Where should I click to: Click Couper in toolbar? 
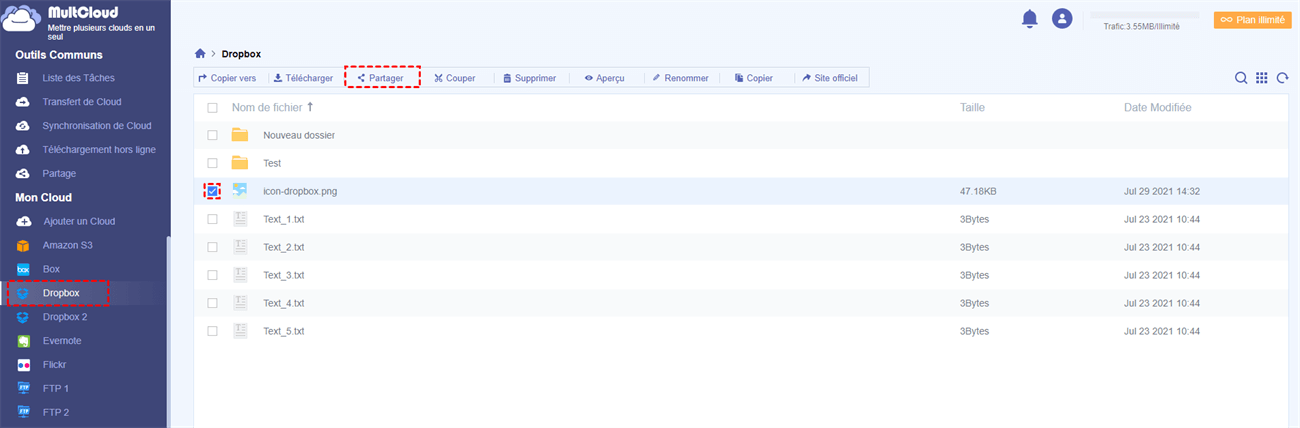click(x=454, y=78)
